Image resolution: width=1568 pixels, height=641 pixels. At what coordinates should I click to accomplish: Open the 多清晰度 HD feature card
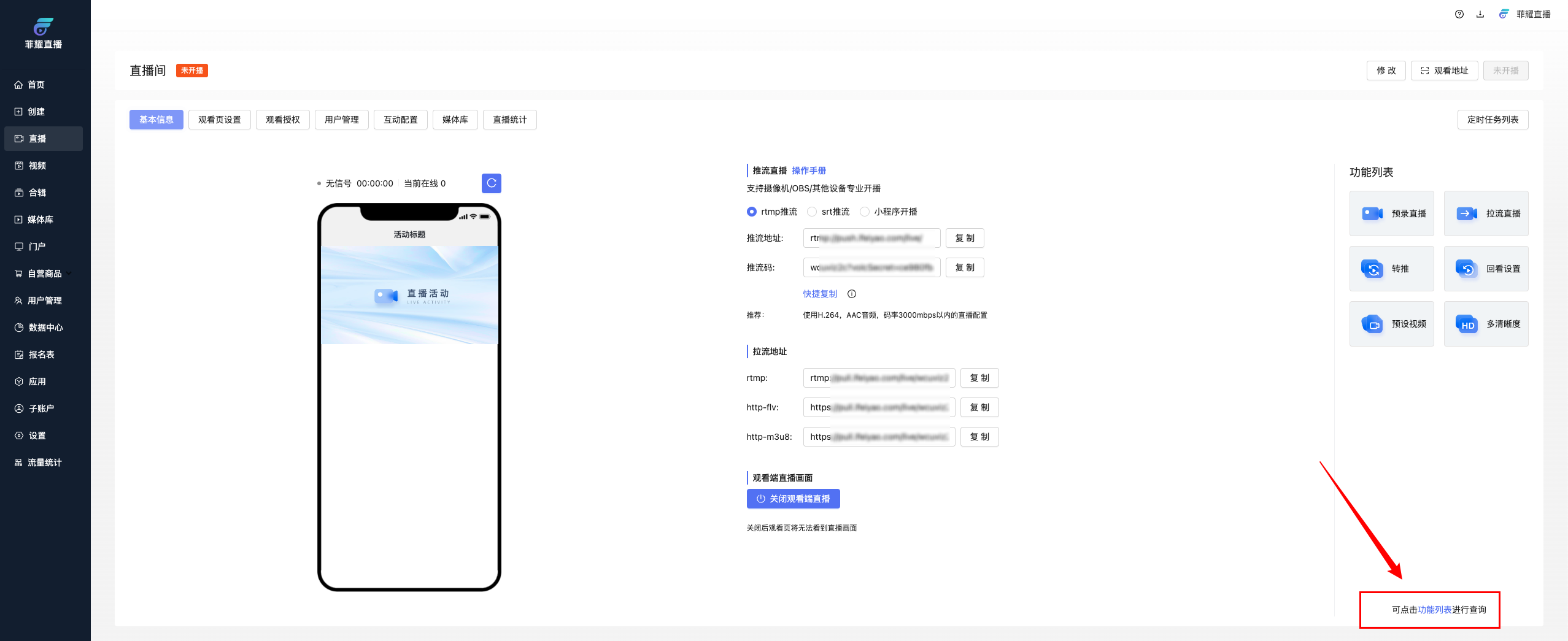[x=1486, y=324]
